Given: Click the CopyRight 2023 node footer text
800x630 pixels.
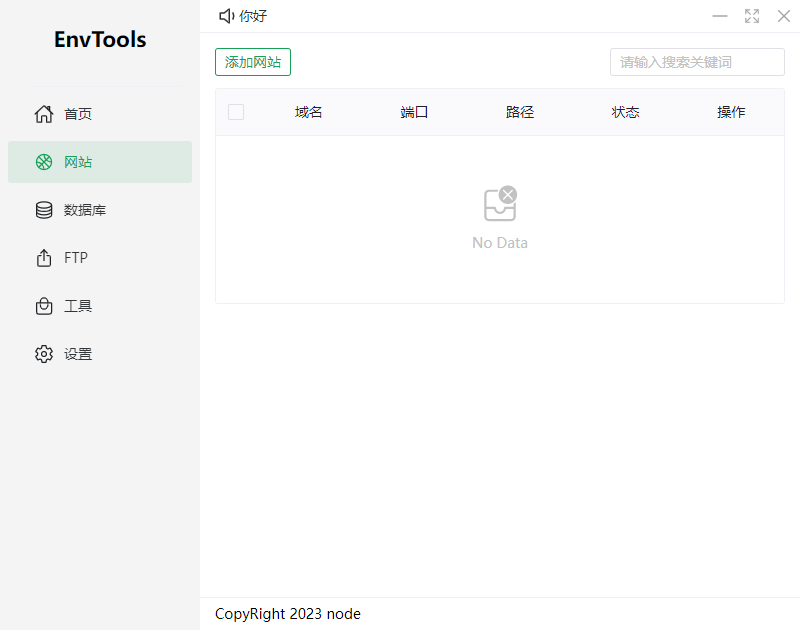Looking at the screenshot, I should click(288, 613).
